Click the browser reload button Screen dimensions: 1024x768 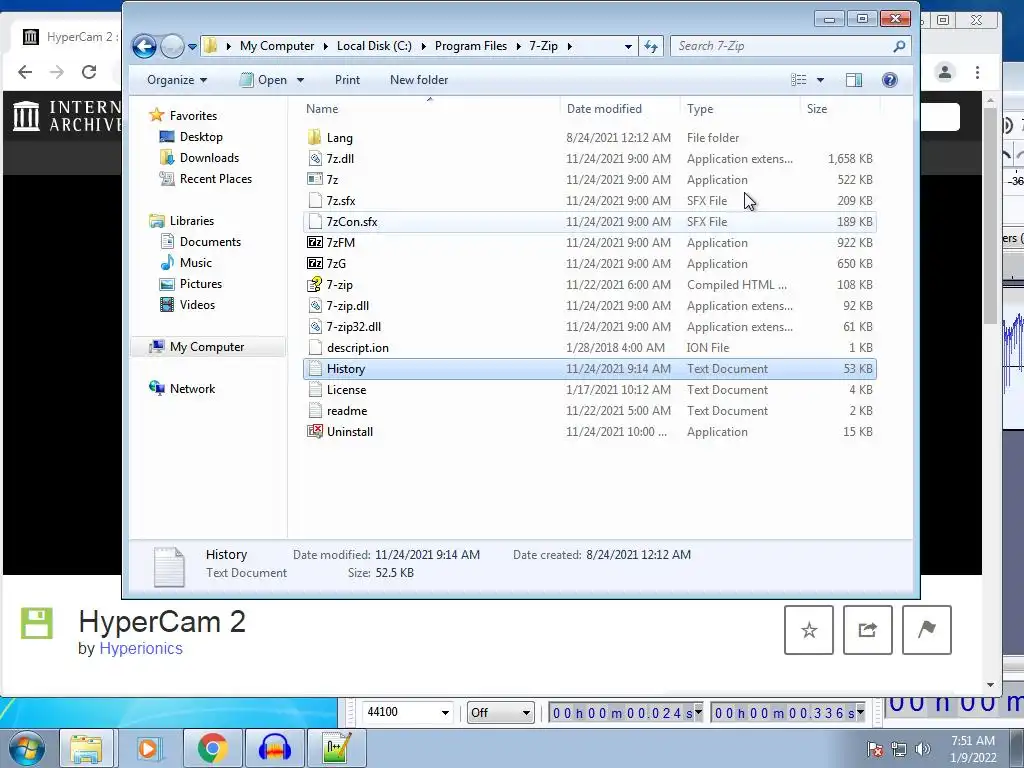pyautogui.click(x=89, y=72)
